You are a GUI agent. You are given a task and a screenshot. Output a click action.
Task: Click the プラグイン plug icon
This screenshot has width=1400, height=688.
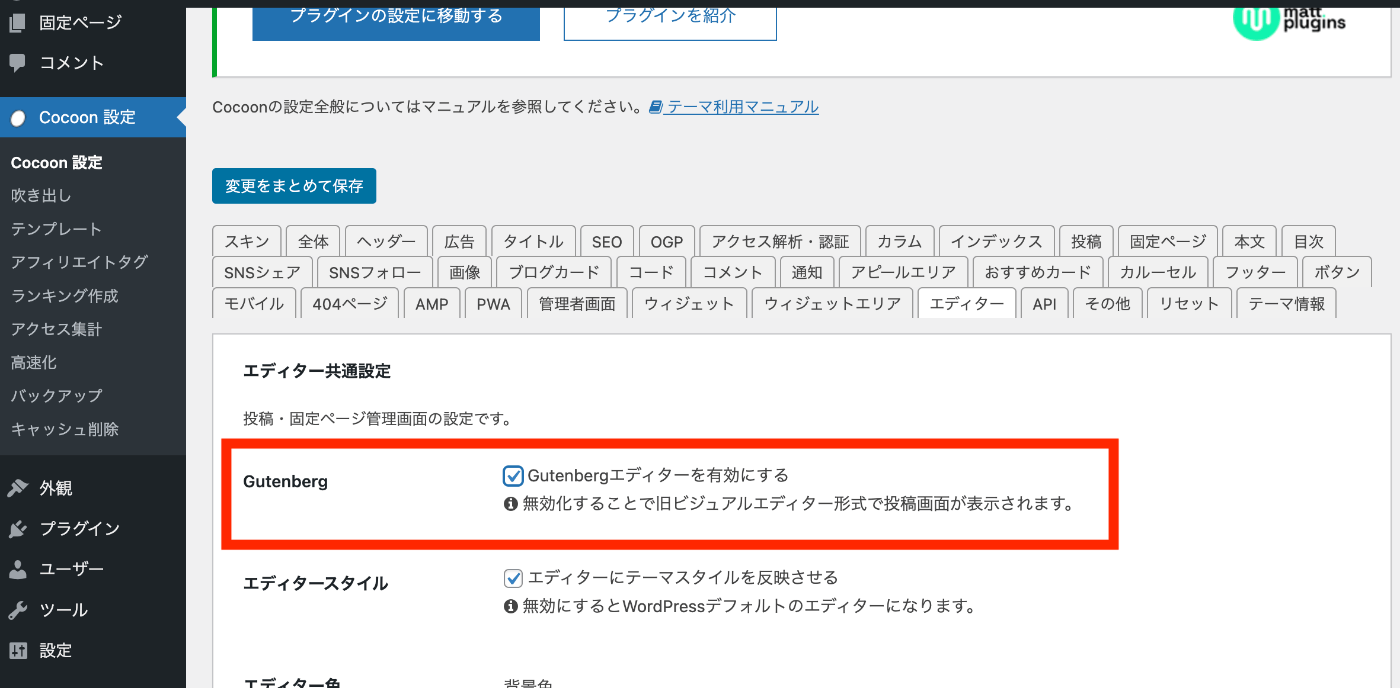pos(18,529)
